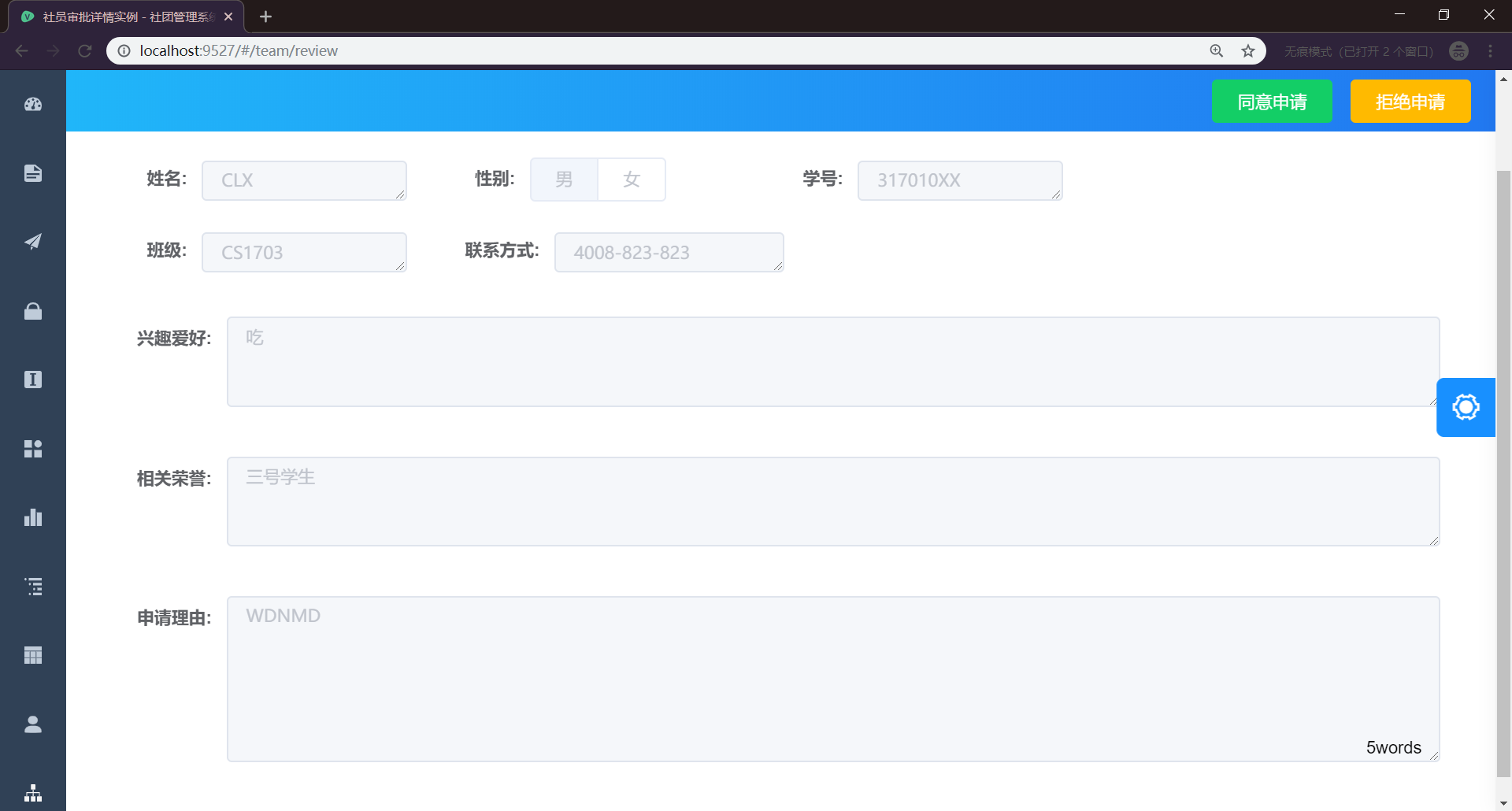Screen dimensions: 1512x811
Task: Click the 性别 label
Action: 495,179
